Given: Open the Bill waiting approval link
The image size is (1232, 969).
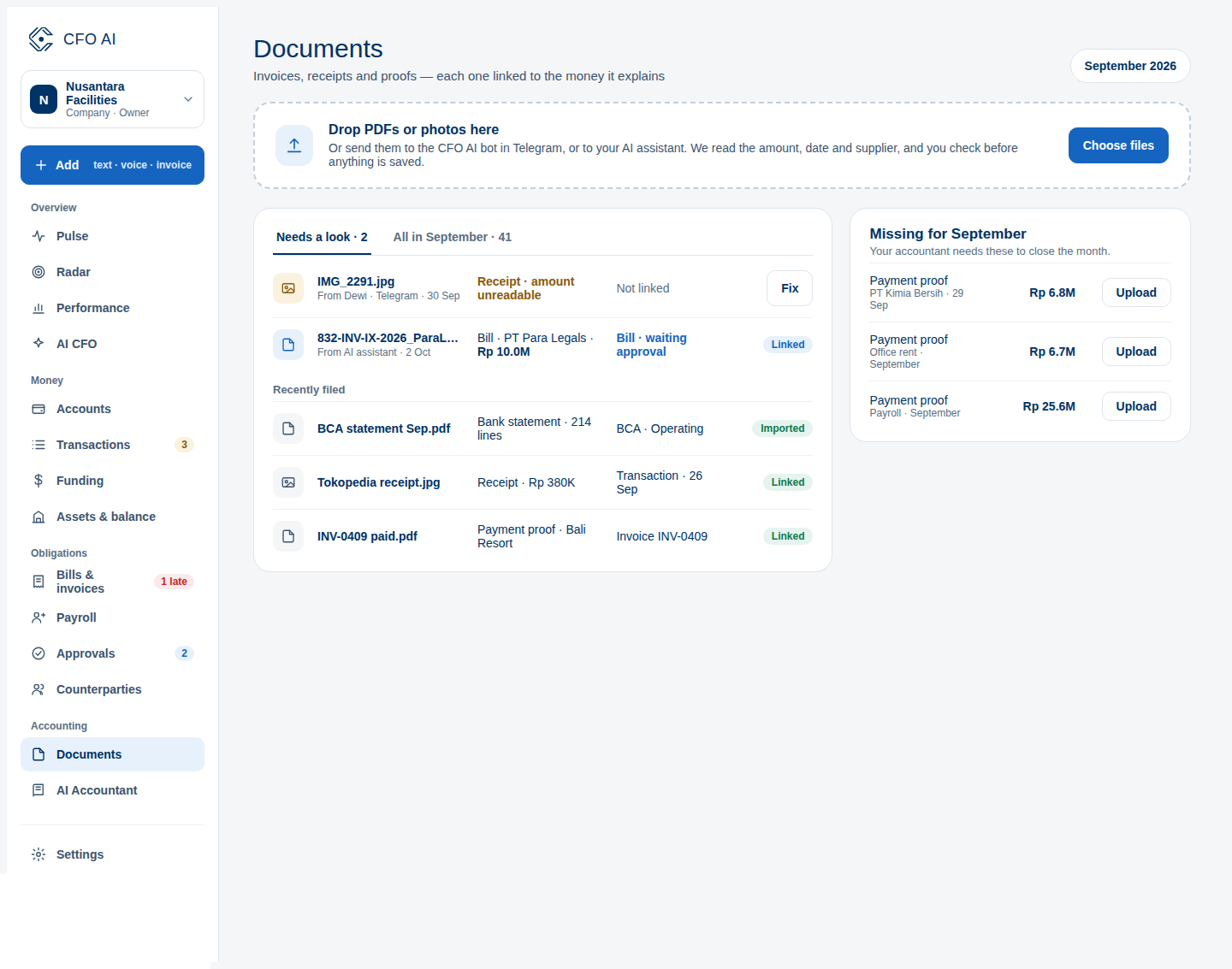Looking at the screenshot, I should [x=652, y=345].
